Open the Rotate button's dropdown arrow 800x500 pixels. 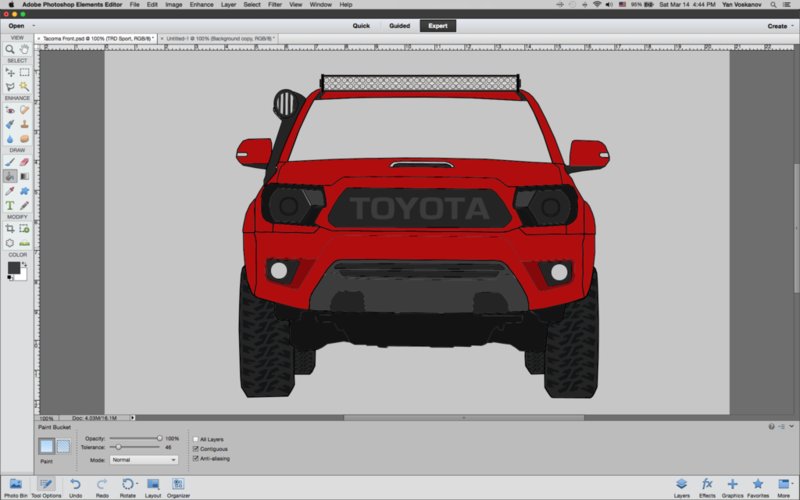coord(137,484)
